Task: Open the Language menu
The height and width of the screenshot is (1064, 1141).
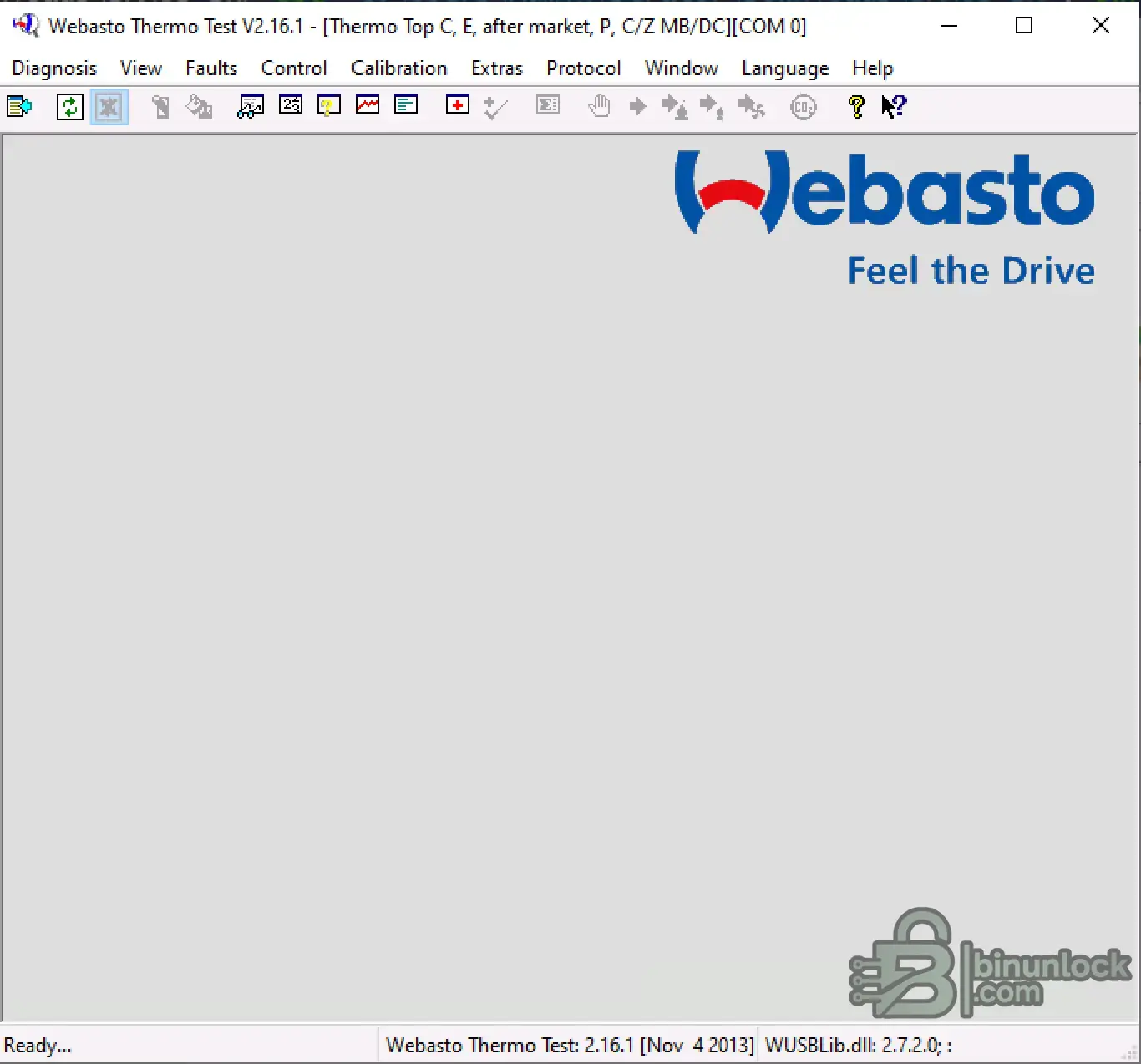Action: 785,68
